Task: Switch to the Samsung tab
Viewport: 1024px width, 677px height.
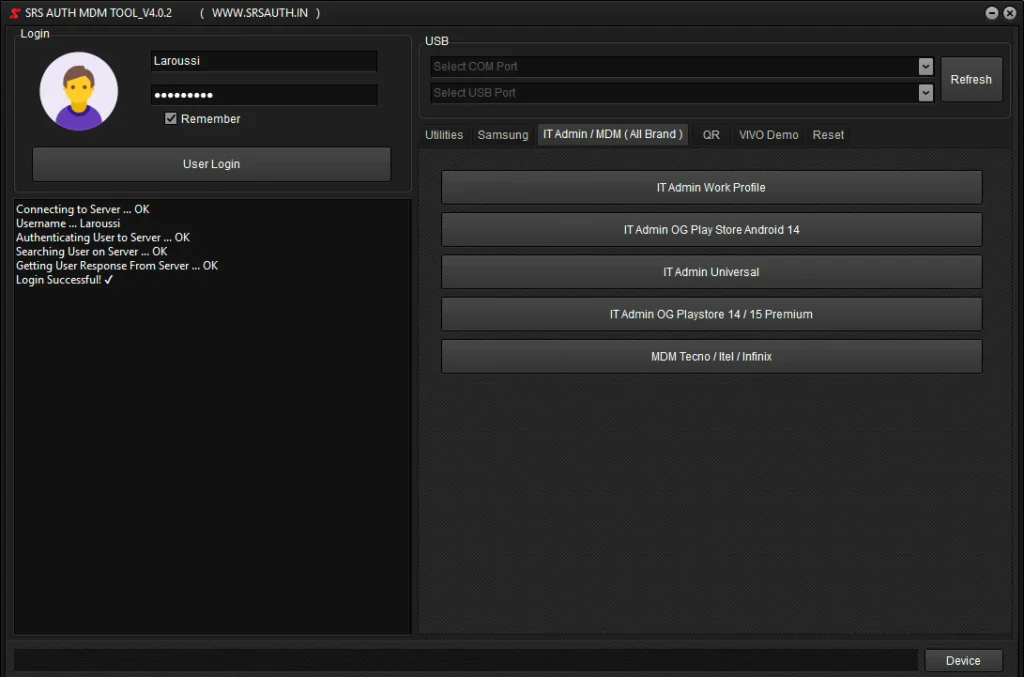Action: point(503,135)
